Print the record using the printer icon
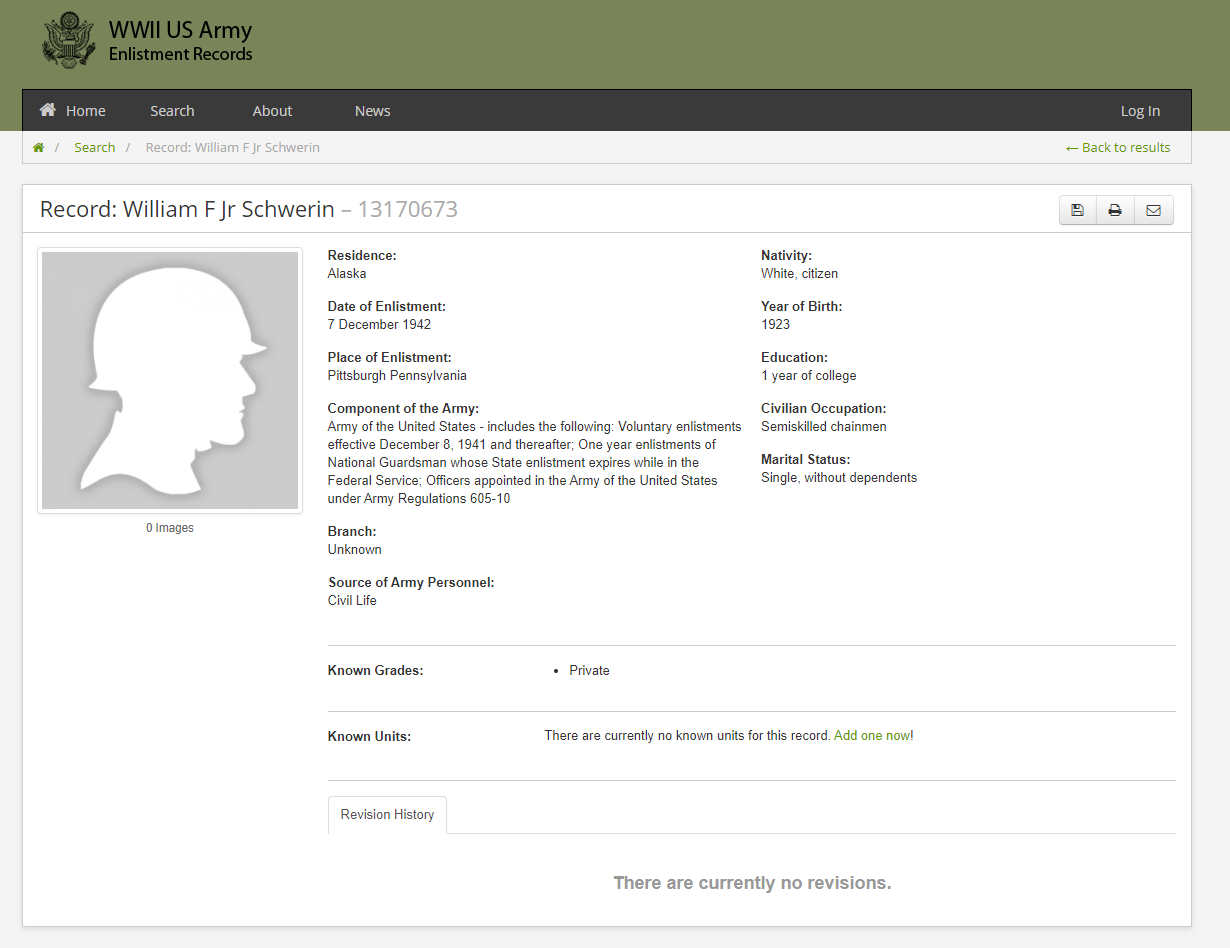 pyautogui.click(x=1115, y=210)
